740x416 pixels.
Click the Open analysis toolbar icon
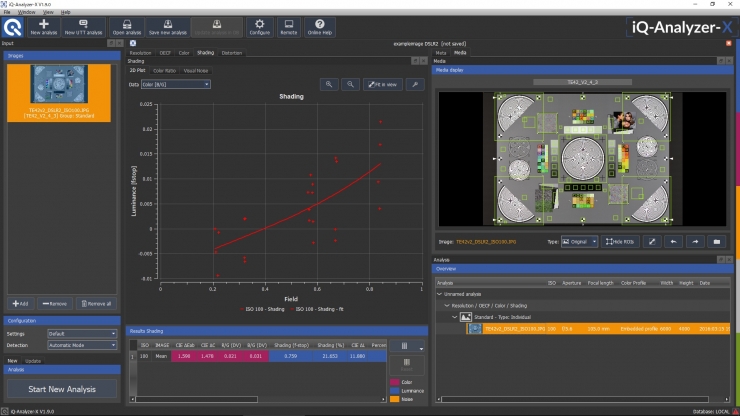pyautogui.click(x=126, y=27)
